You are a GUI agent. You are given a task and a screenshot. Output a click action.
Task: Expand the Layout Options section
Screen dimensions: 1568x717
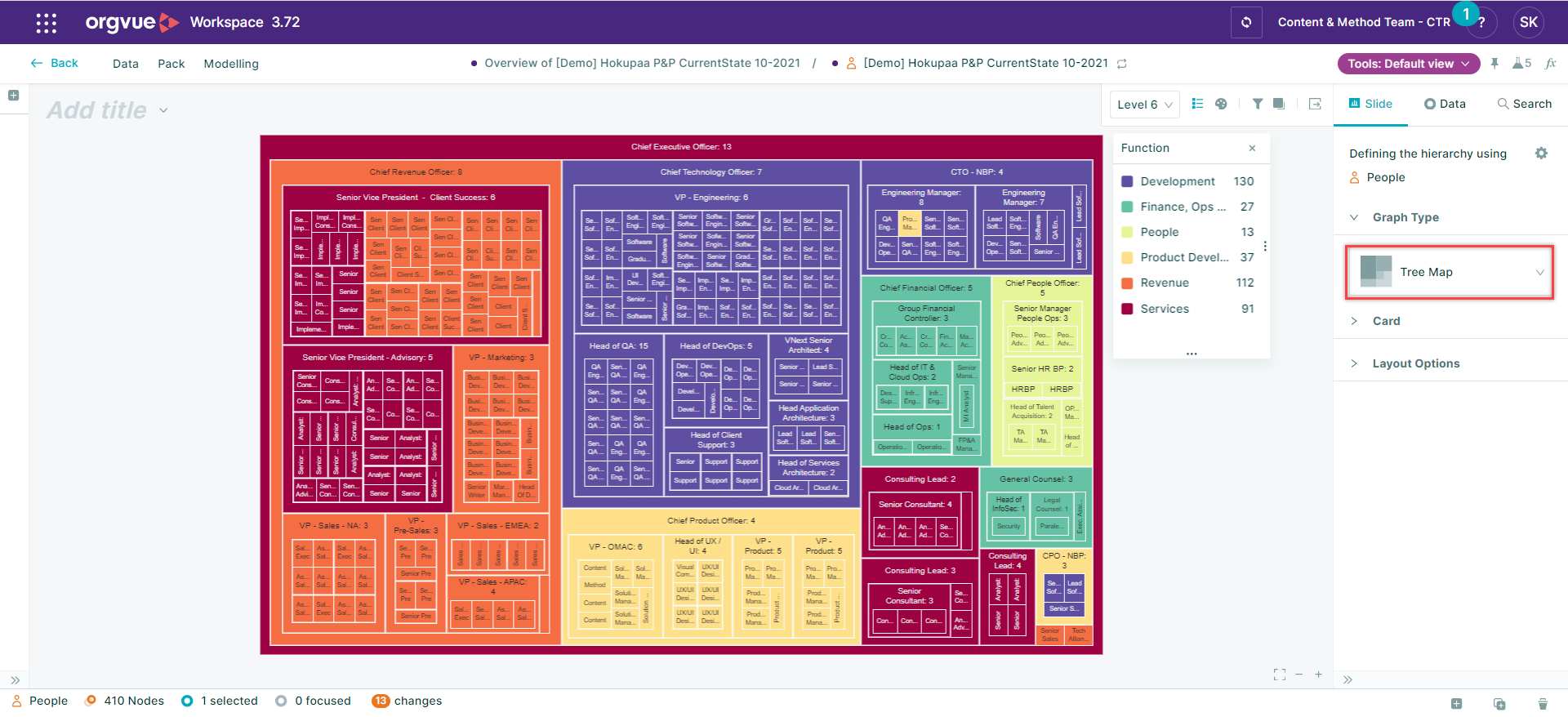click(x=1354, y=363)
